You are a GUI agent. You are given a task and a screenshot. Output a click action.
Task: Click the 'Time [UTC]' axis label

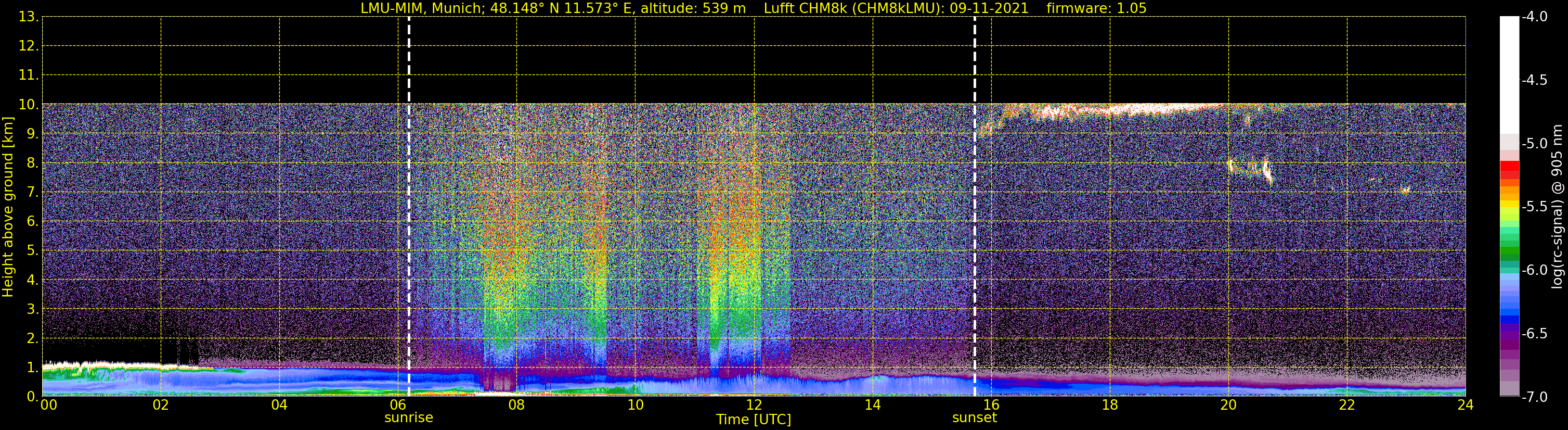pos(754,420)
